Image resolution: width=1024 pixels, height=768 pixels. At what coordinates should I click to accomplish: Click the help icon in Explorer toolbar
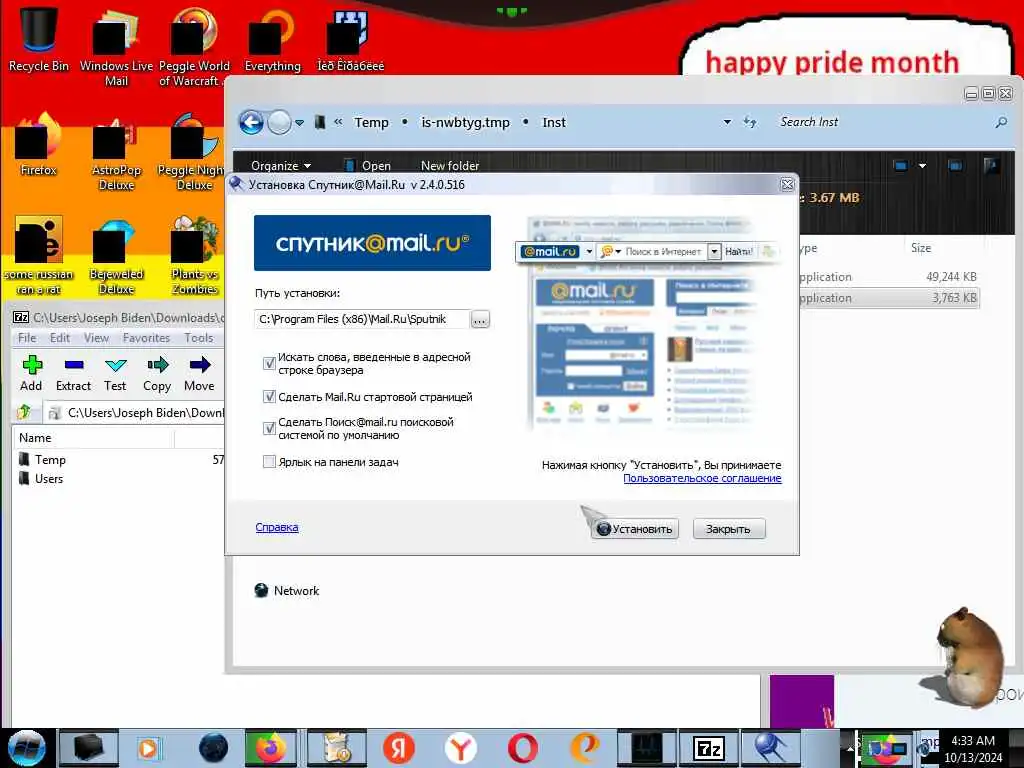tap(991, 166)
